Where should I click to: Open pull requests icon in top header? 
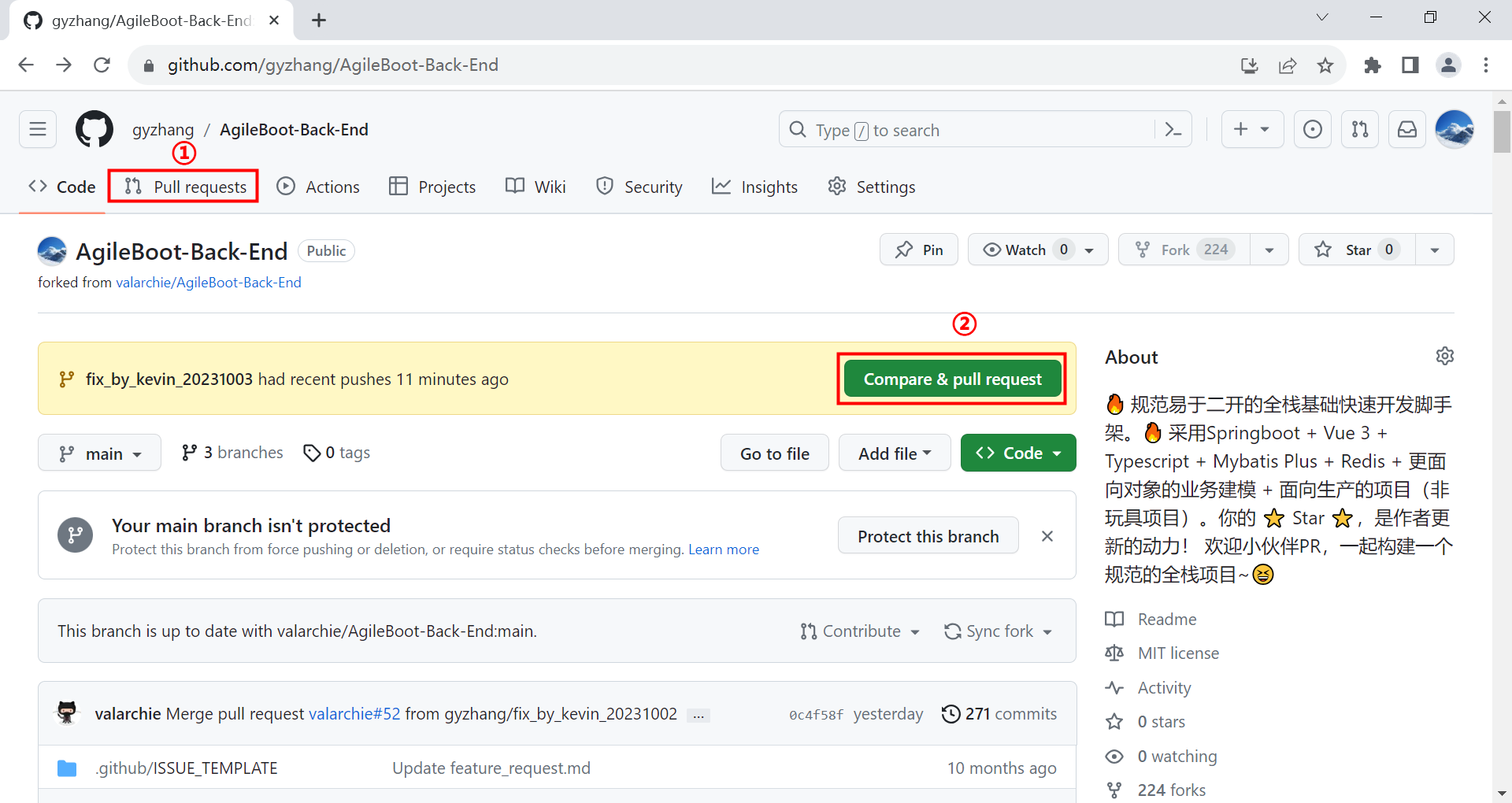[x=1360, y=129]
